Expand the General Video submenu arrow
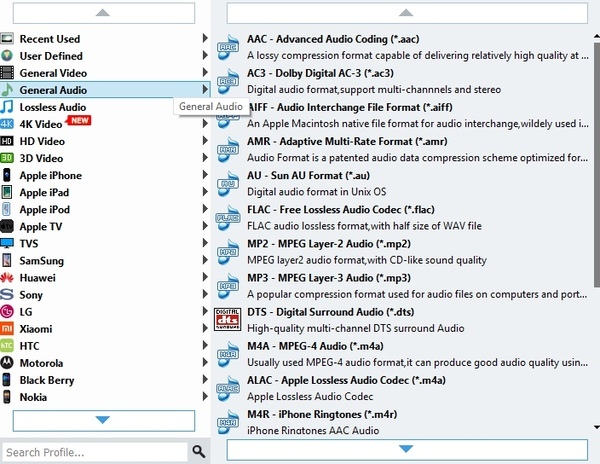The width and height of the screenshot is (600, 464). [x=205, y=73]
